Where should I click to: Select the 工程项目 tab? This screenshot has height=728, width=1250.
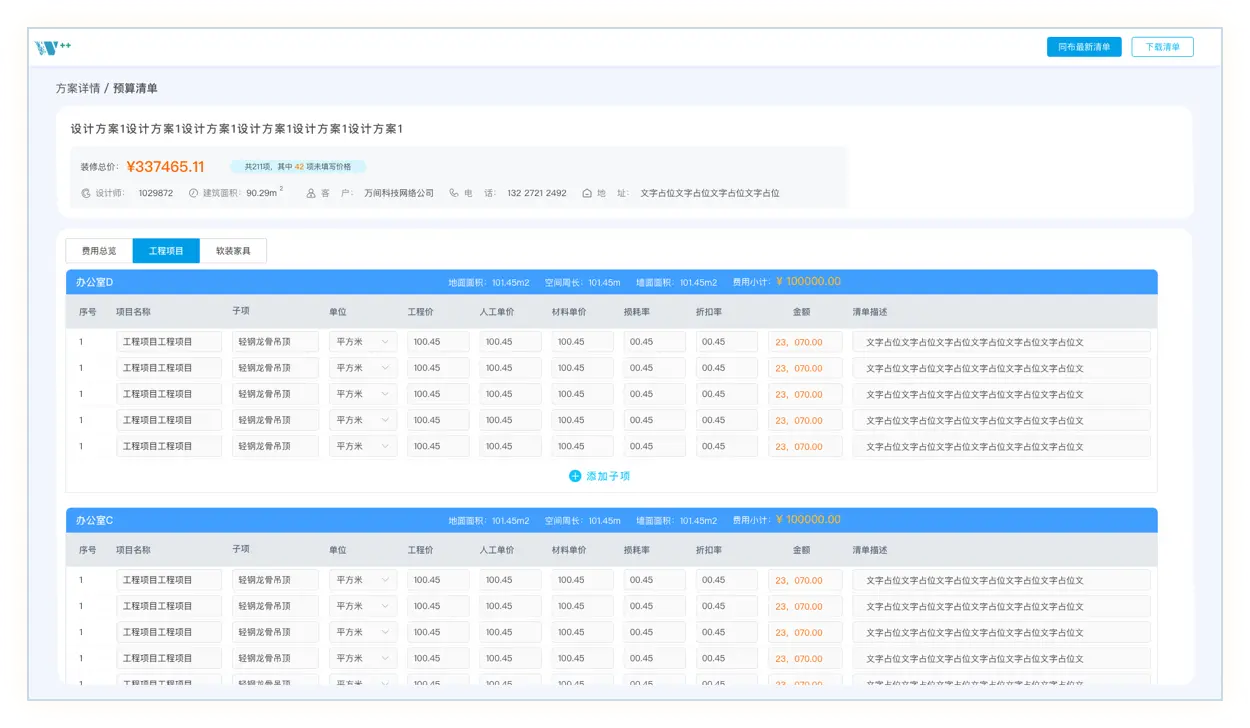pos(166,251)
